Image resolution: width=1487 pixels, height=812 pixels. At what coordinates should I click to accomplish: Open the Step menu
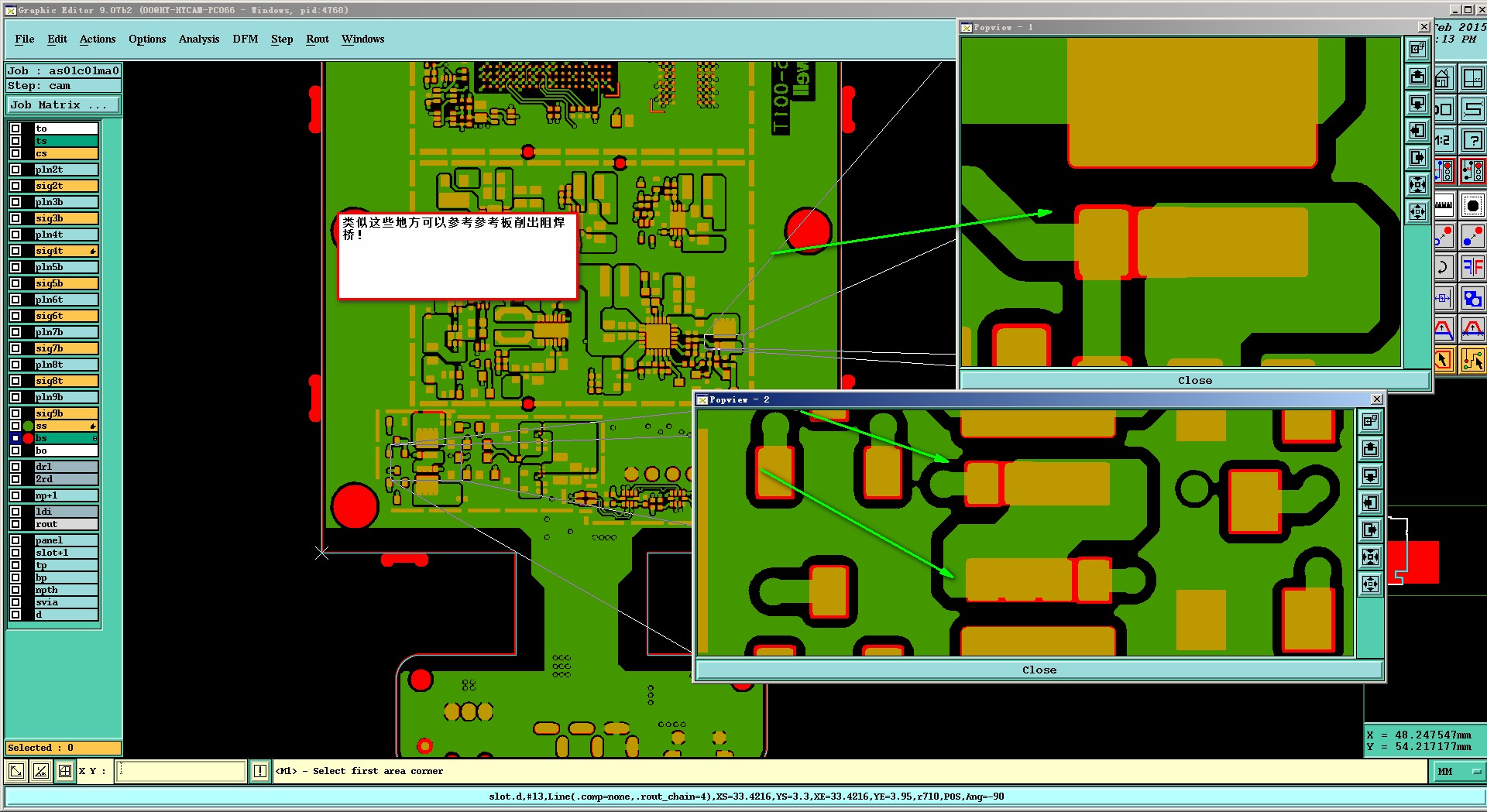pos(282,39)
